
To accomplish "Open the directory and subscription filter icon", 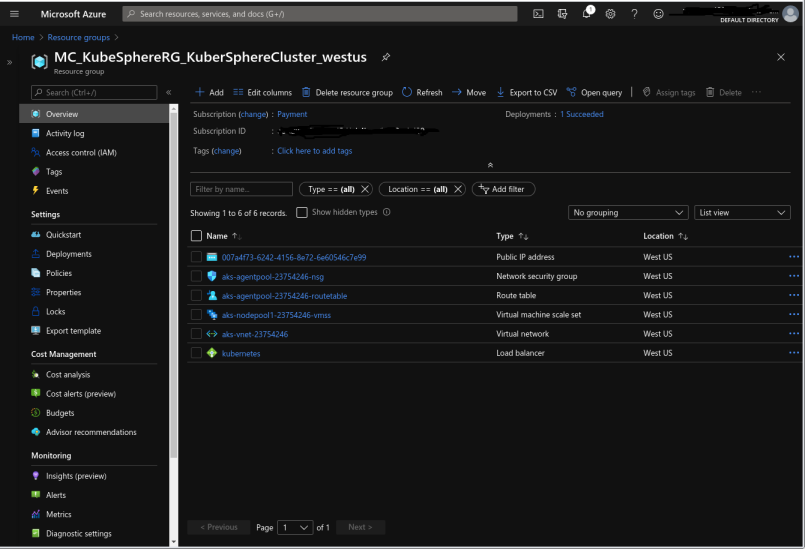I will (x=562, y=14).
